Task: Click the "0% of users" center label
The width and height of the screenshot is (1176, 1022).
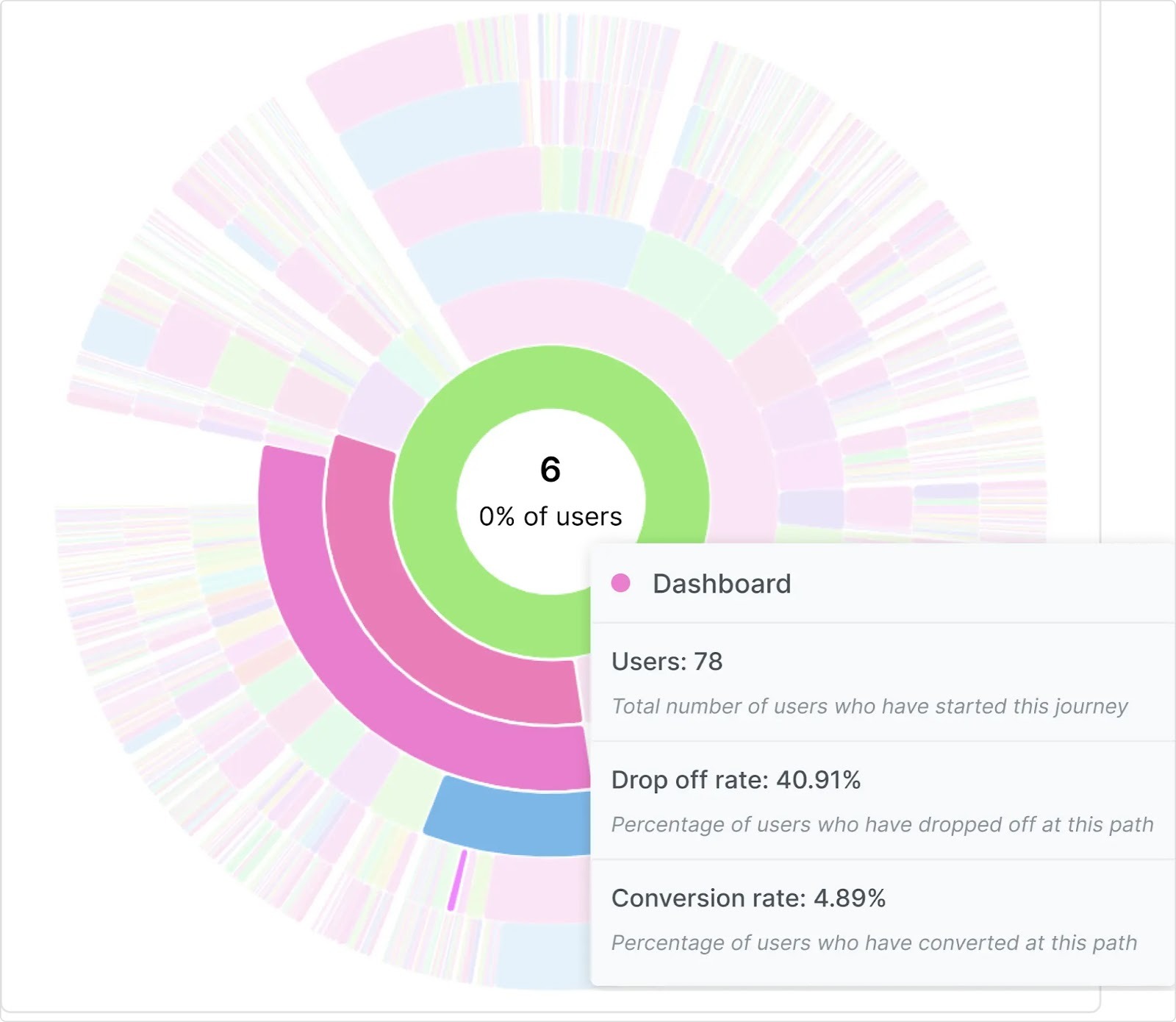Action: (551, 516)
